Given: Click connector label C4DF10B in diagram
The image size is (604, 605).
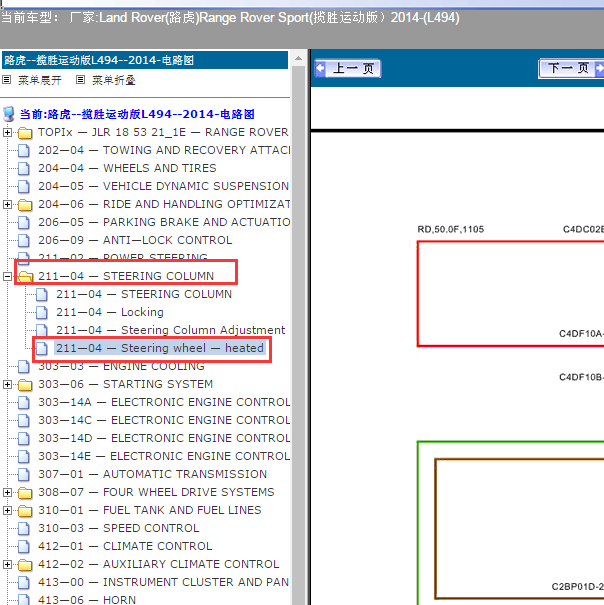Looking at the screenshot, I should click(581, 377).
